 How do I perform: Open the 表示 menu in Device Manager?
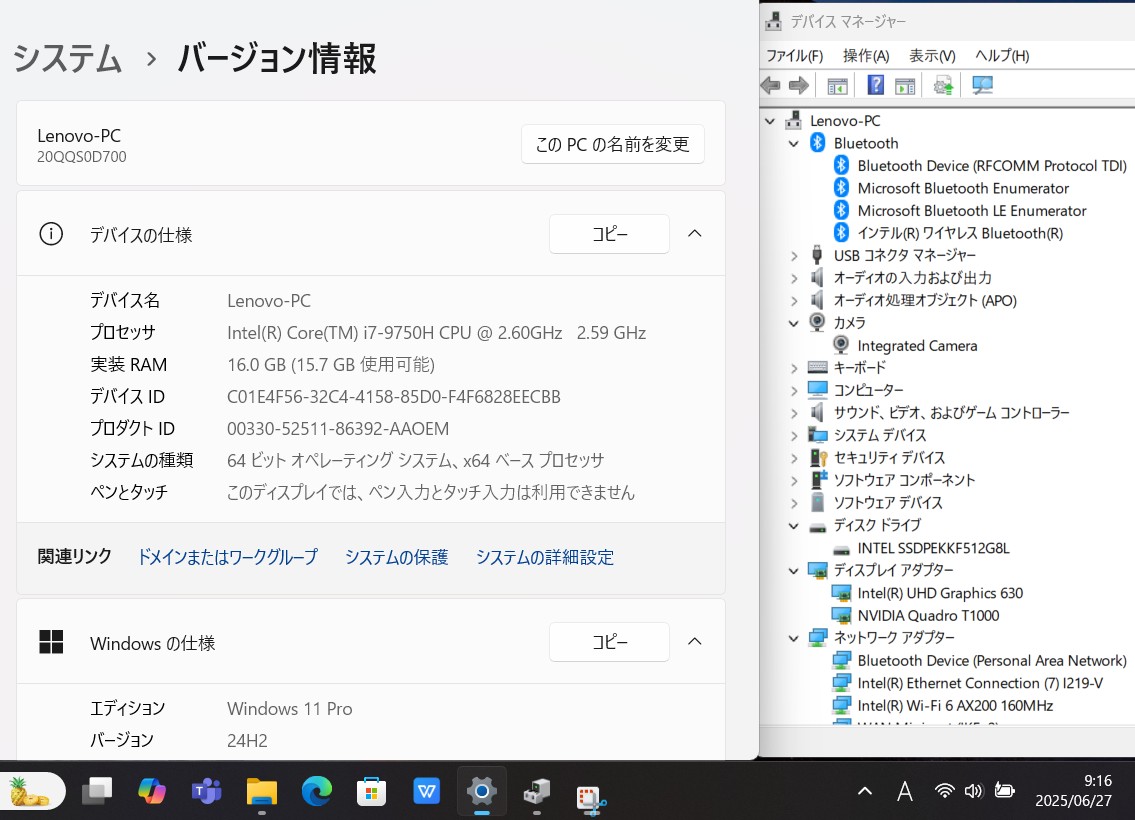click(x=931, y=56)
